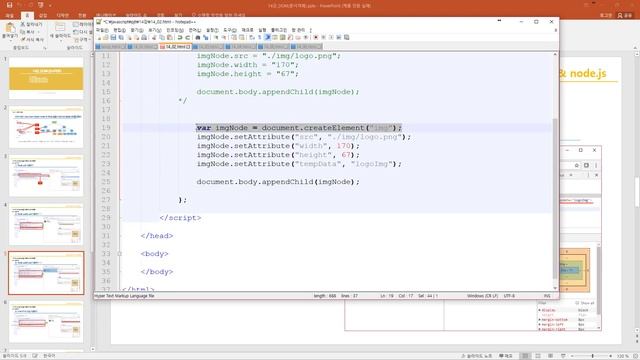
Task: Open the Encoding (인코딩) menu in Notepad++
Action: (175, 30)
